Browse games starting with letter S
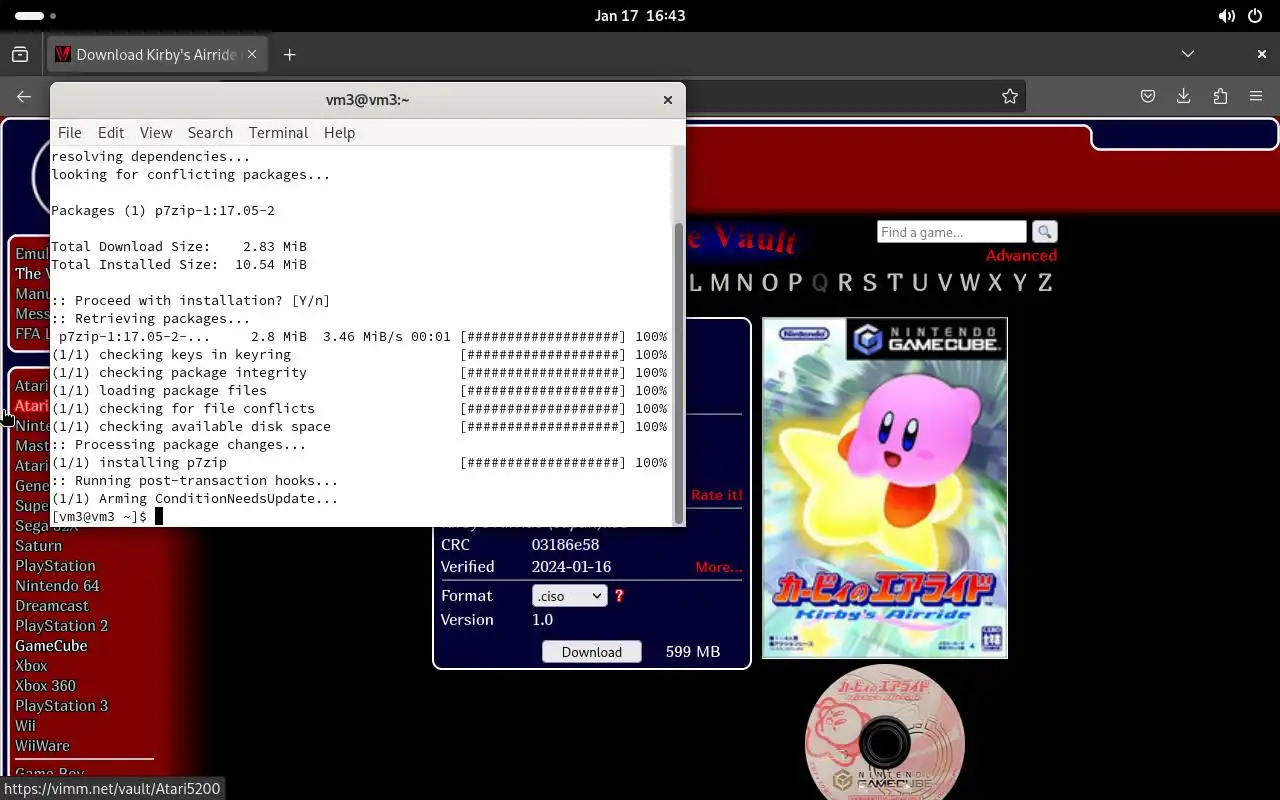This screenshot has height=800, width=1280. point(869,282)
